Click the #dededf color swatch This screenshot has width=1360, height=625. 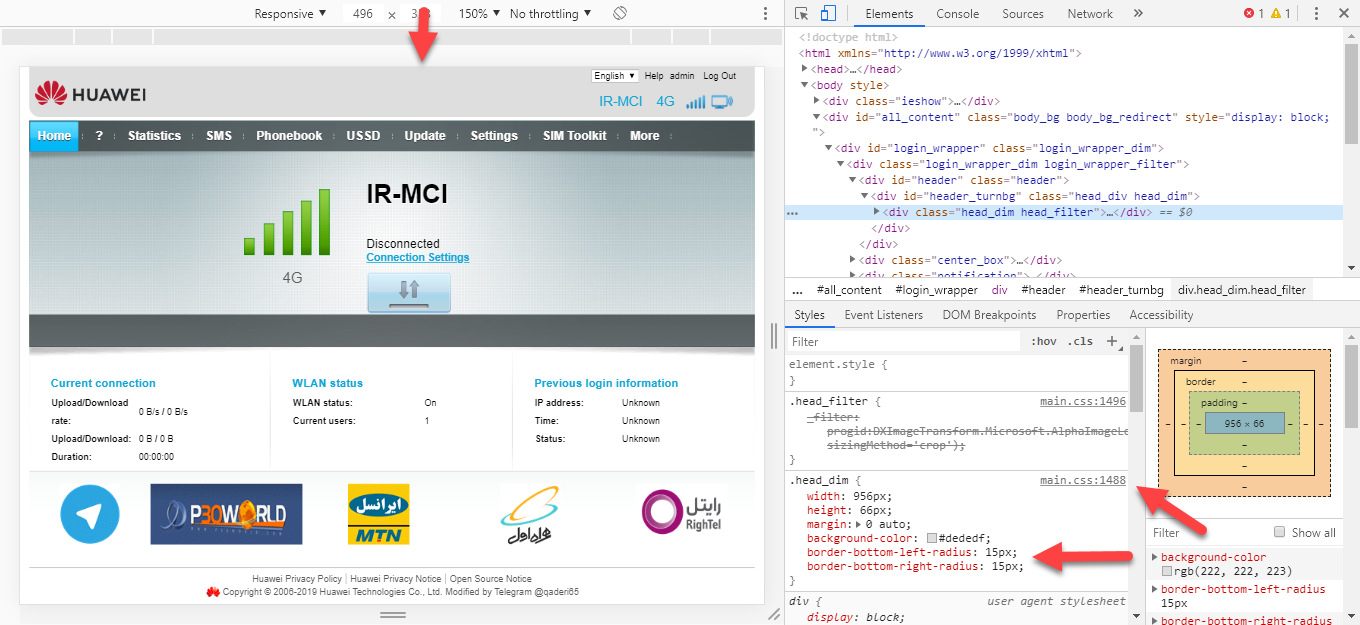[932, 538]
